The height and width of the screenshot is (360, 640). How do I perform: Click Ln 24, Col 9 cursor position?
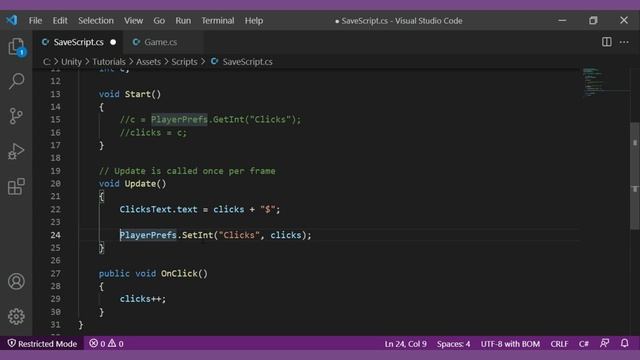[405, 344]
